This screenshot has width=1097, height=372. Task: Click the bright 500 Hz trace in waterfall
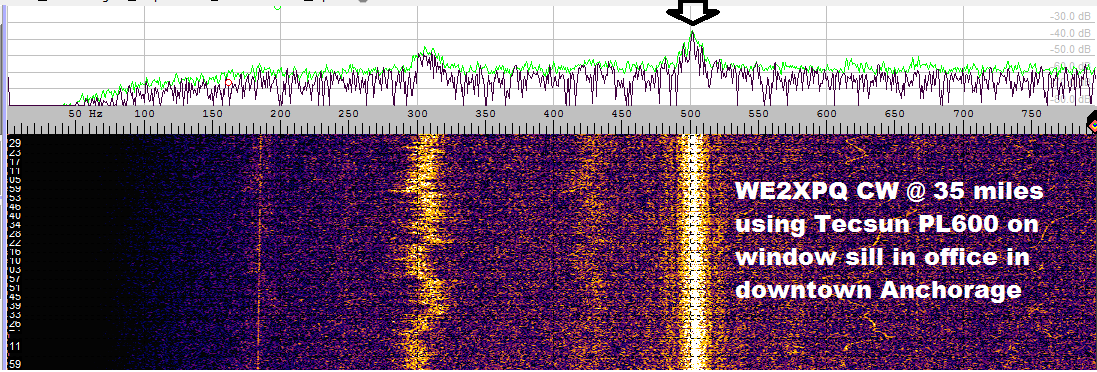click(694, 252)
